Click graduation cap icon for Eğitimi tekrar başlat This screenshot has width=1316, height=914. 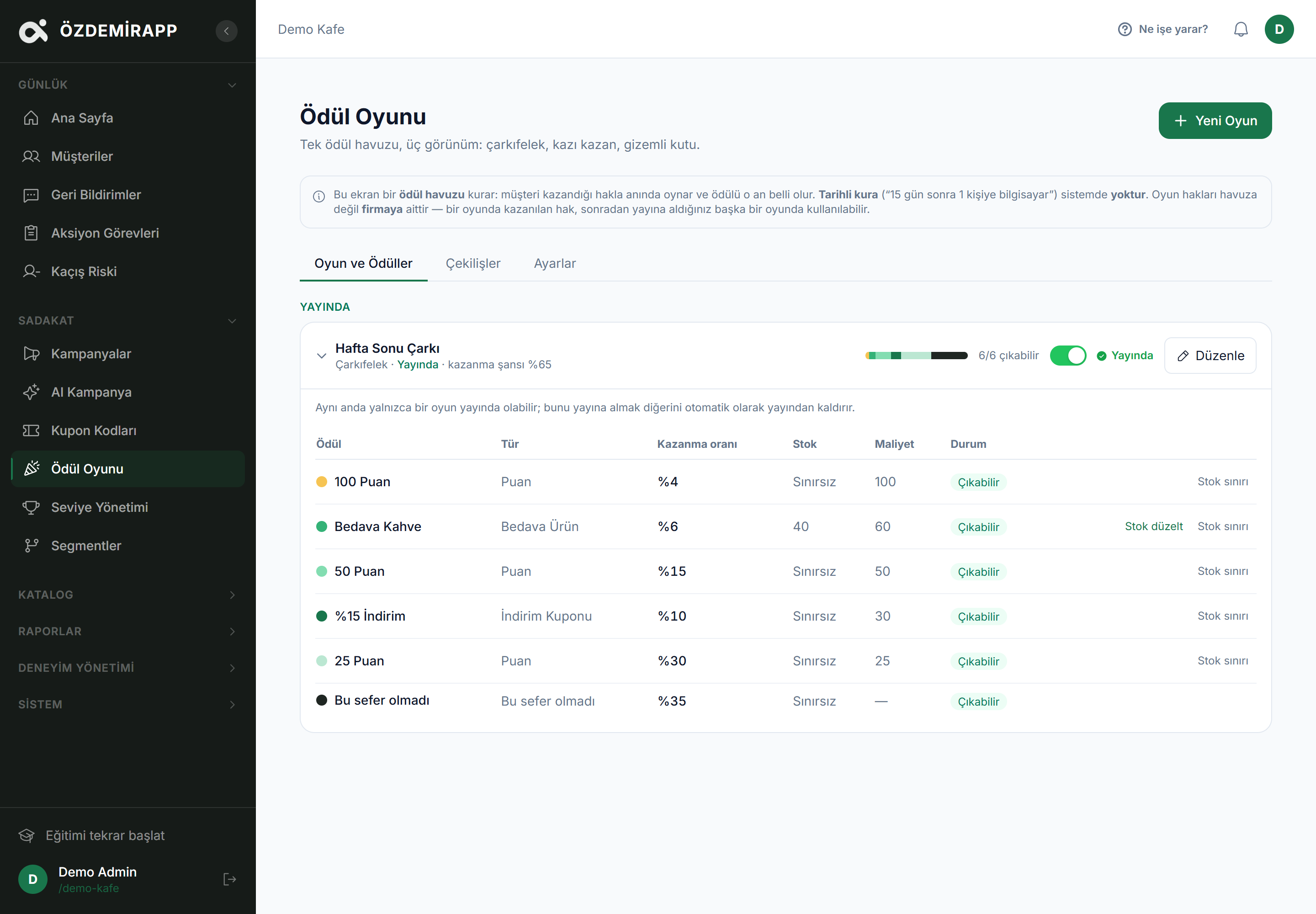(27, 835)
